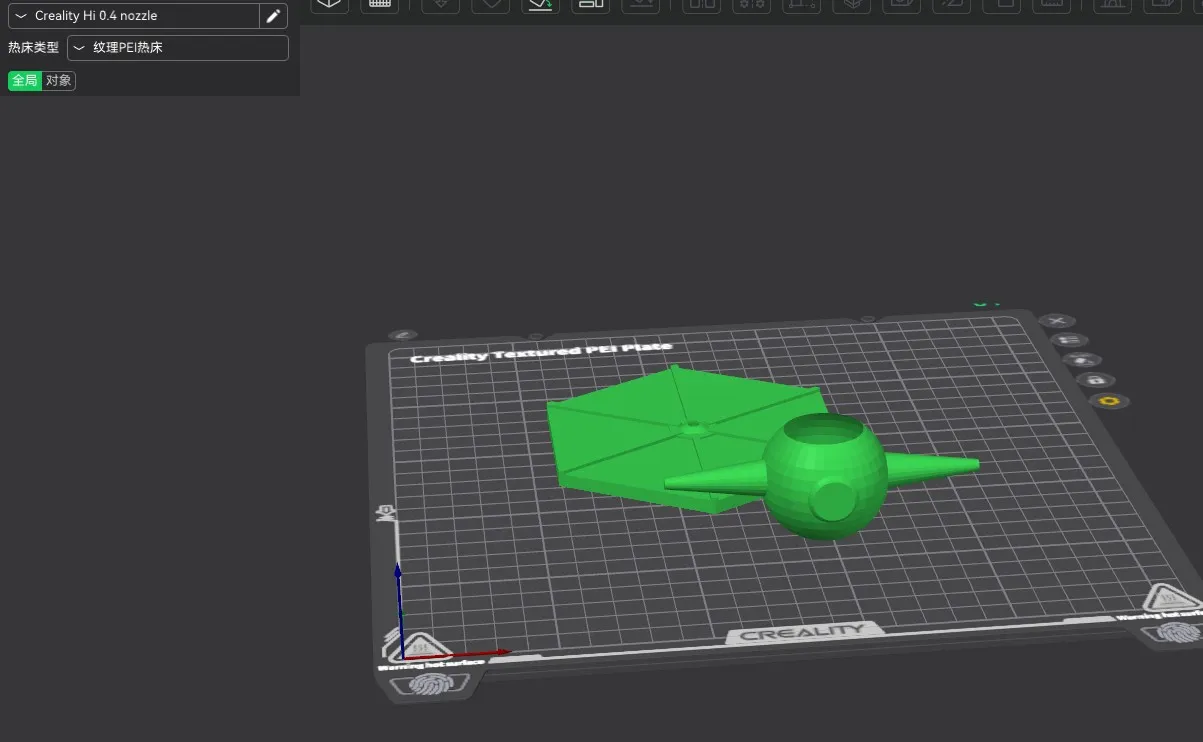Click the right pointed cone of the model

point(930,468)
